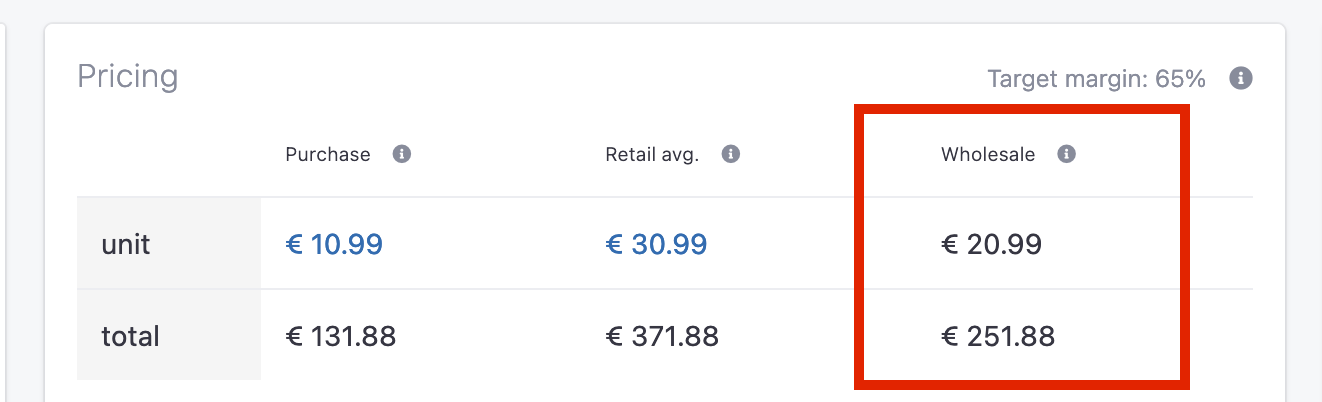Select the € 371.88 retail total
Viewport: 1322px width, 402px height.
click(x=662, y=336)
